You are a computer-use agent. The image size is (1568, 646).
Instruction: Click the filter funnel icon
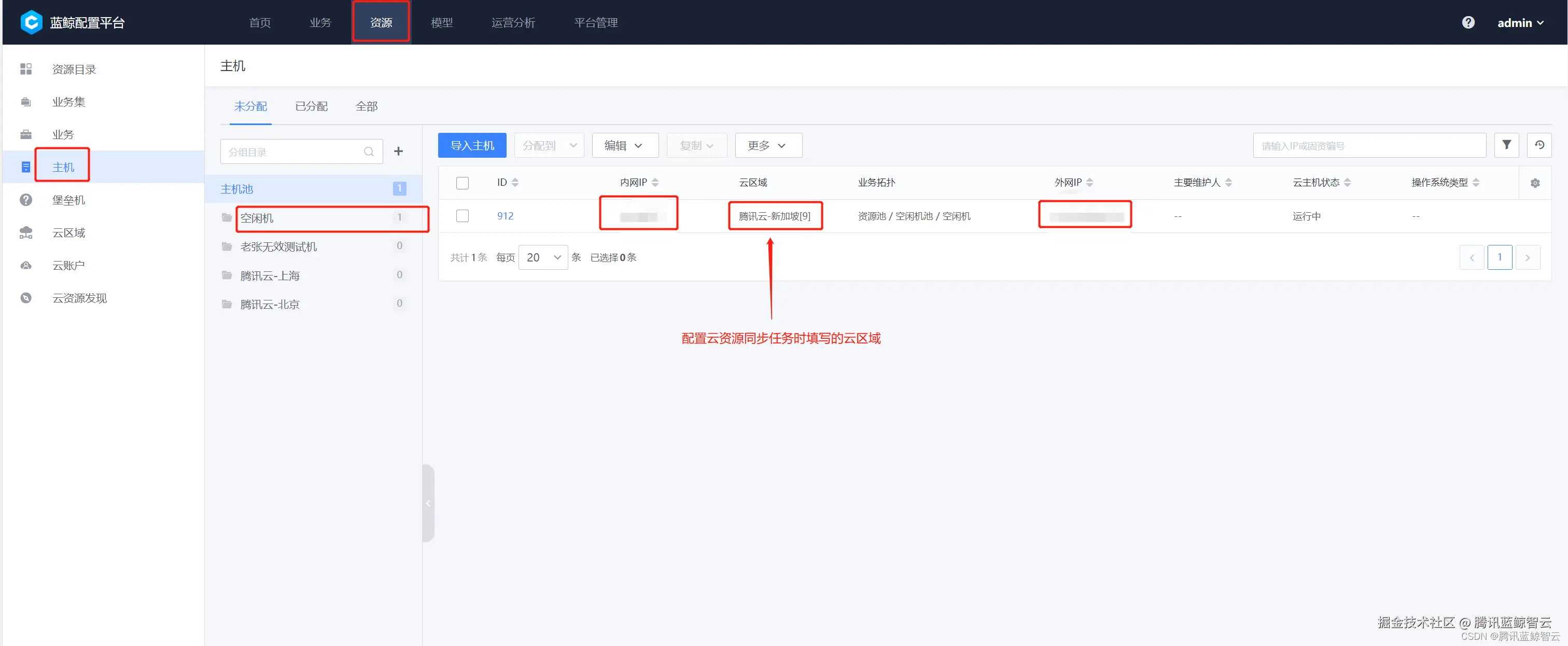(1506, 145)
